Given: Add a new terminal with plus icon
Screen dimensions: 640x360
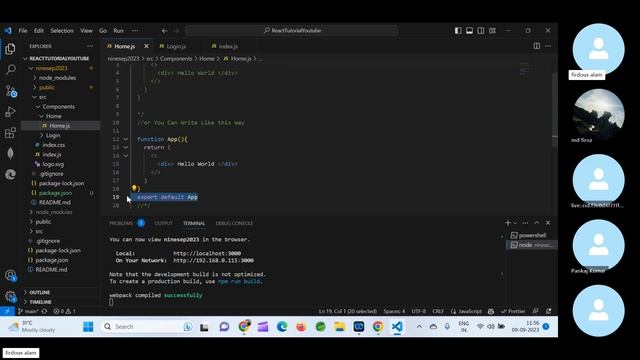Looking at the screenshot, I should point(507,223).
